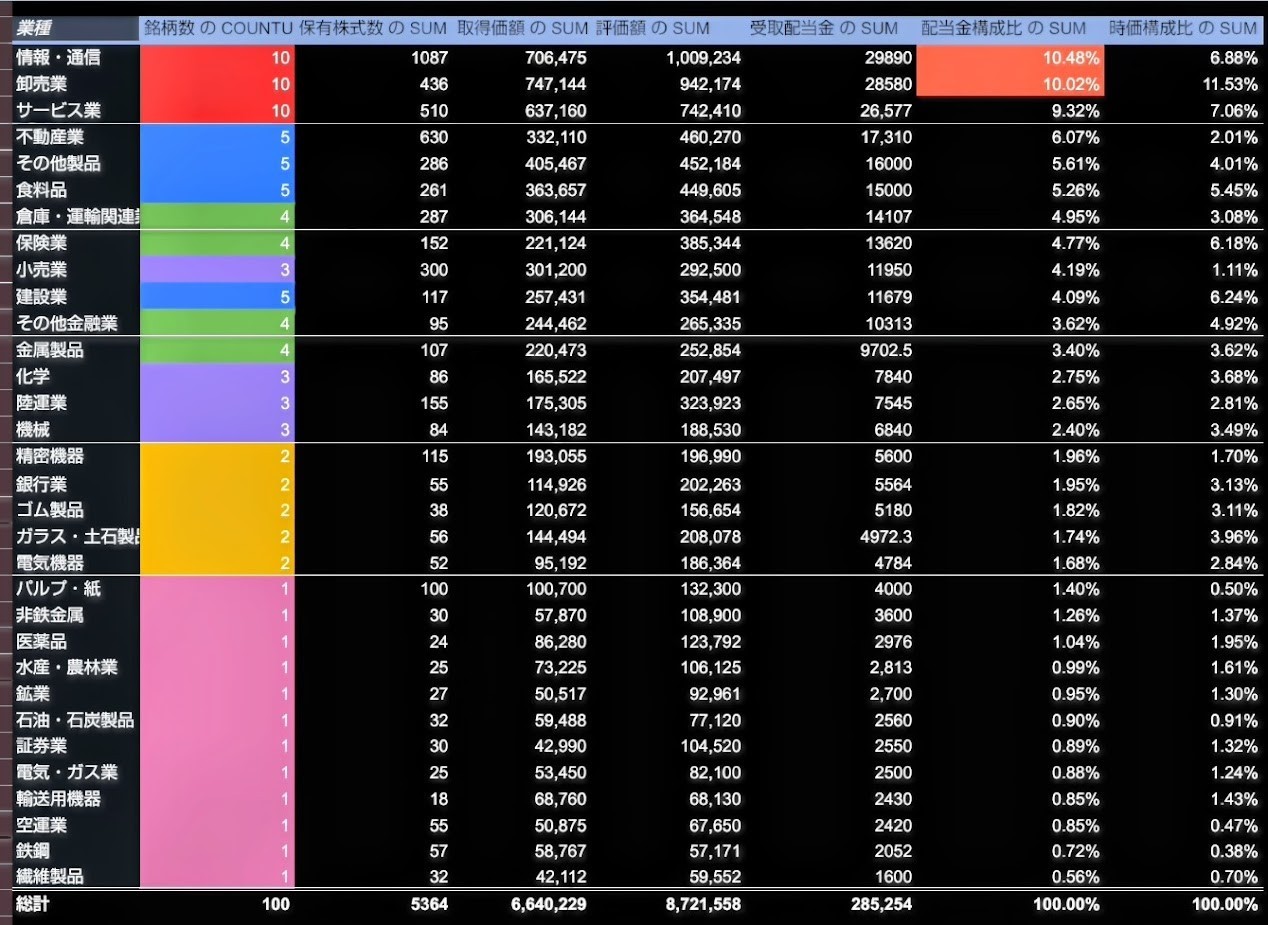The height and width of the screenshot is (925, 1268).
Task: Select the orange 10.48% highlighted cell
Action: click(1010, 58)
